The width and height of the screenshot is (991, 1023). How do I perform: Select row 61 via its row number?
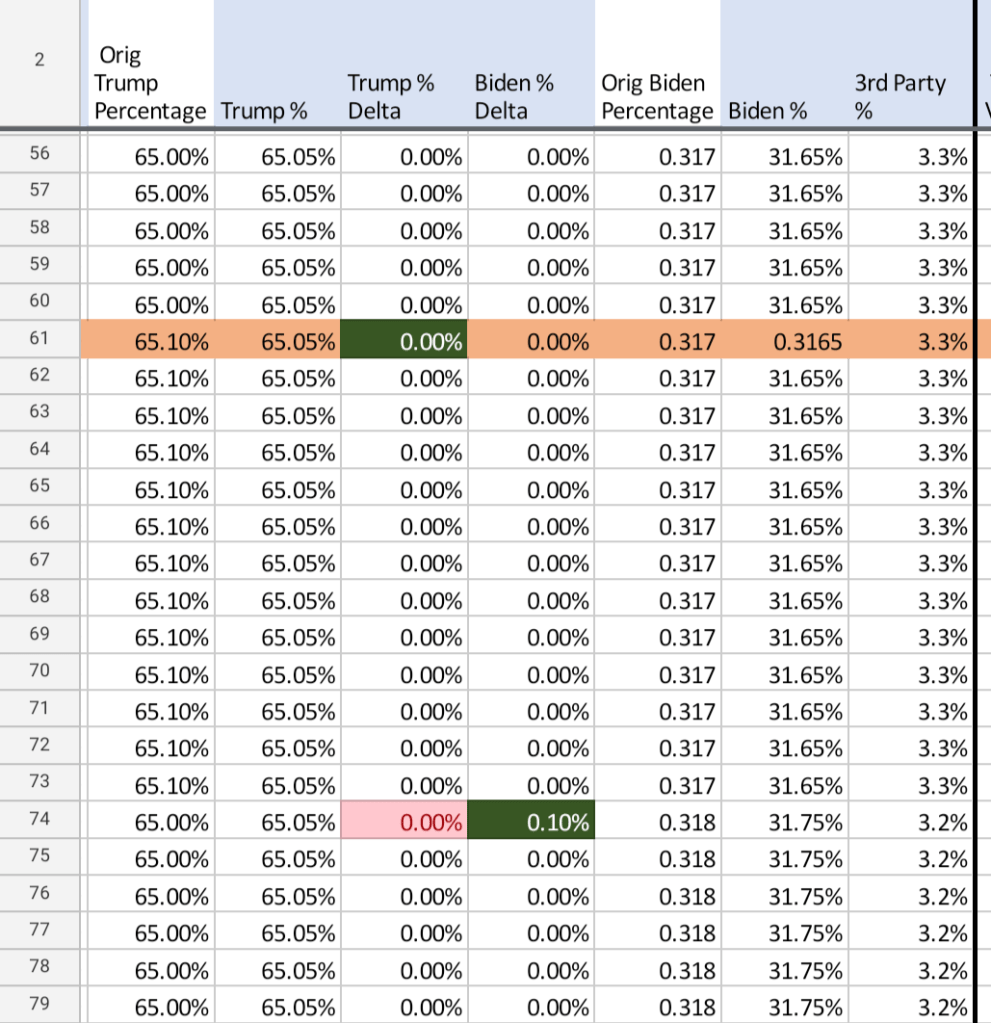click(39, 341)
